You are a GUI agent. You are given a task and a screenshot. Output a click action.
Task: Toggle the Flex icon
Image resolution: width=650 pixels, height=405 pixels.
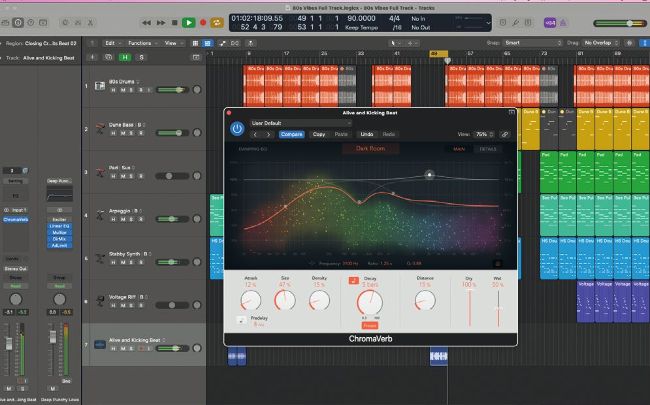pos(235,43)
